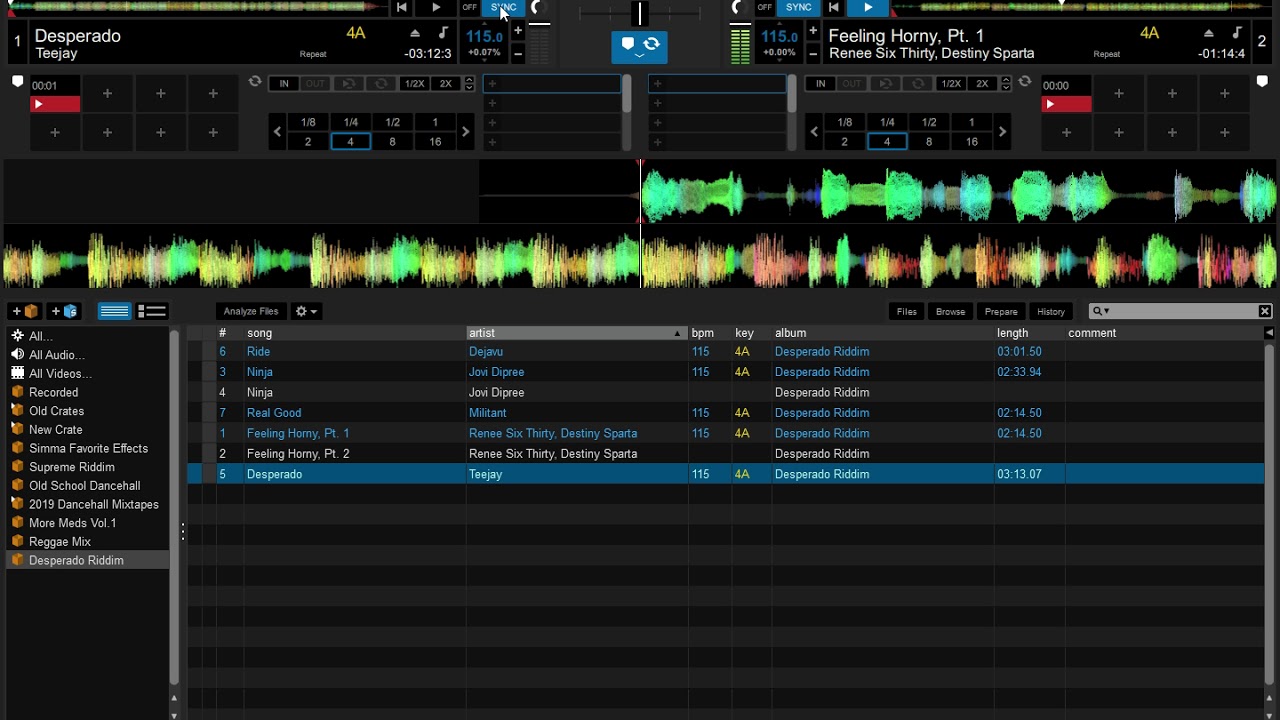Image resolution: width=1280 pixels, height=720 pixels.
Task: Trigger deck 2 red cue point 00:00
Action: tap(1067, 104)
